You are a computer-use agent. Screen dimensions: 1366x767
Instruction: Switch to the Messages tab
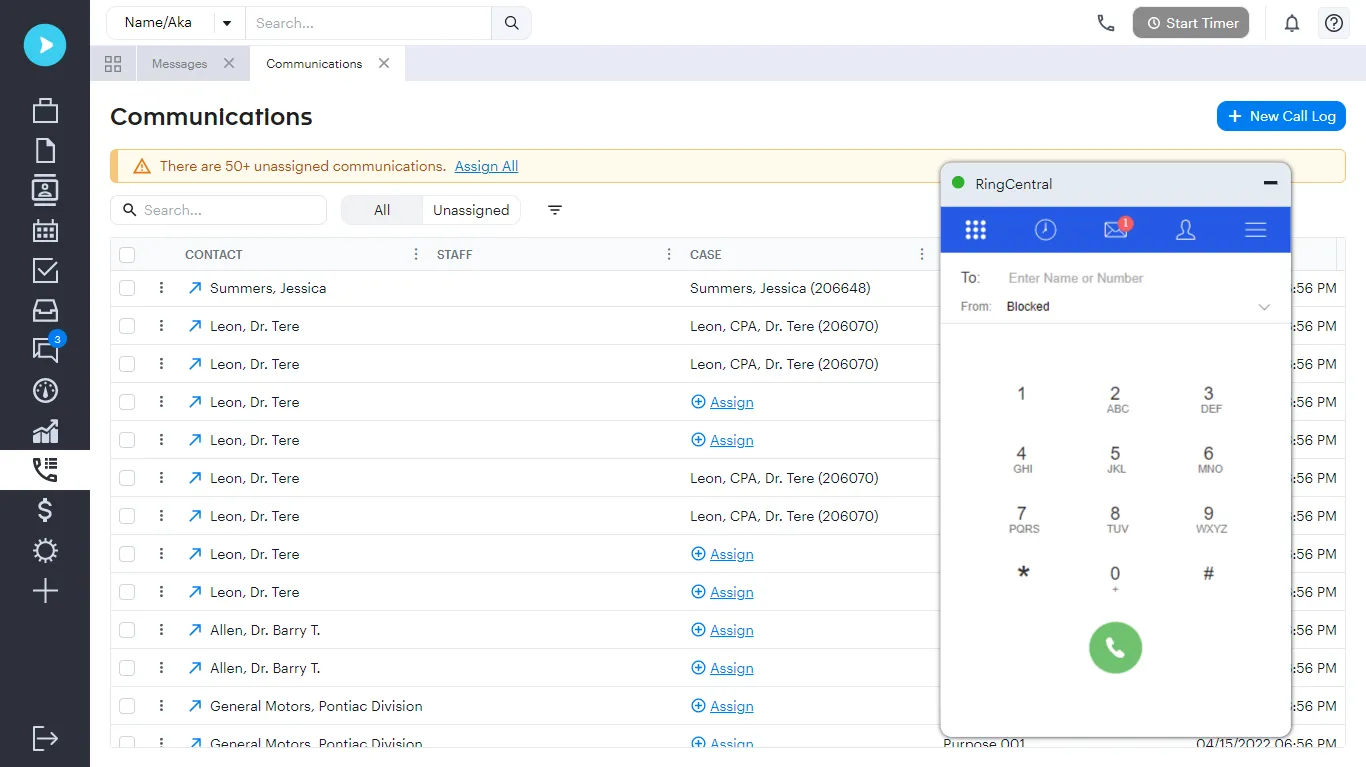coord(179,64)
